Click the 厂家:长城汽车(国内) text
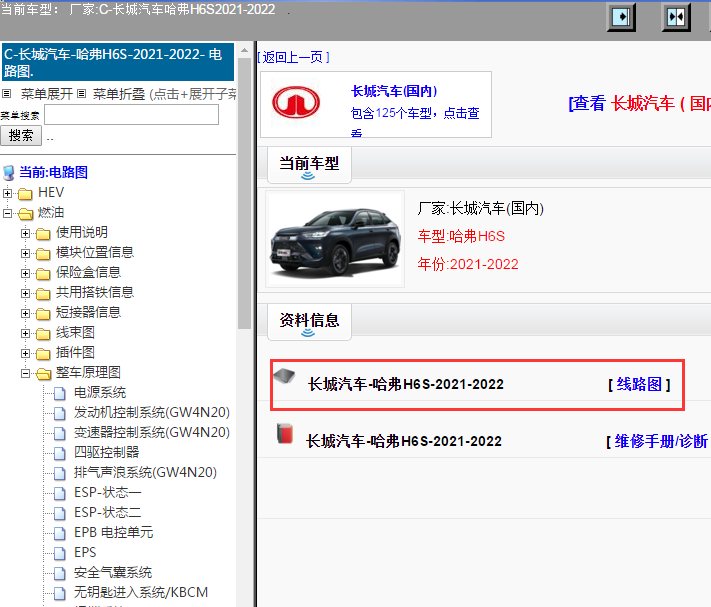This screenshot has width=711, height=607. coord(481,209)
